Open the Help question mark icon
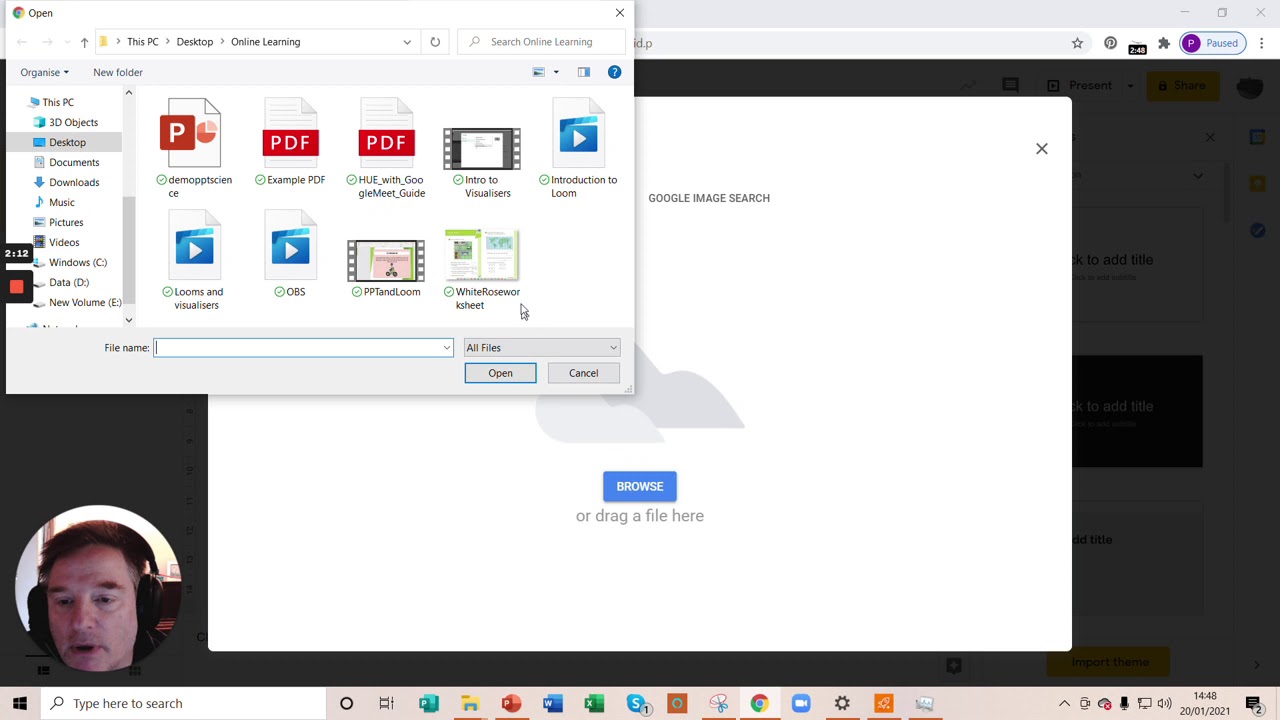This screenshot has height=720, width=1280. [x=614, y=72]
